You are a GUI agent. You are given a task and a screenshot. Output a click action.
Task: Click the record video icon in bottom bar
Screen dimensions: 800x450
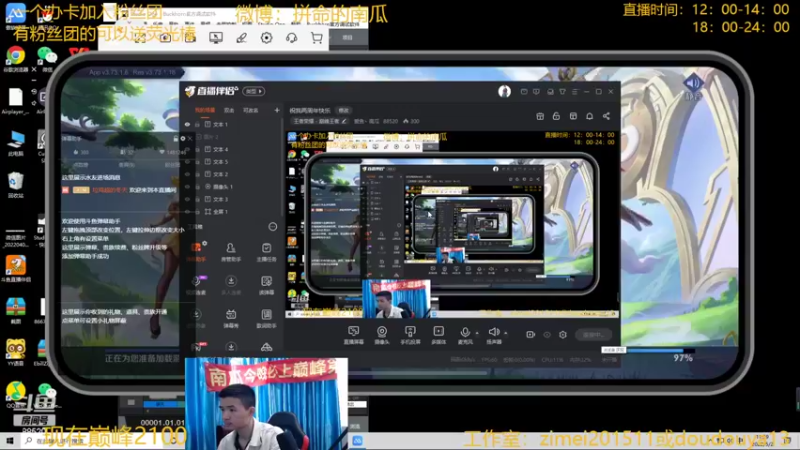530,335
